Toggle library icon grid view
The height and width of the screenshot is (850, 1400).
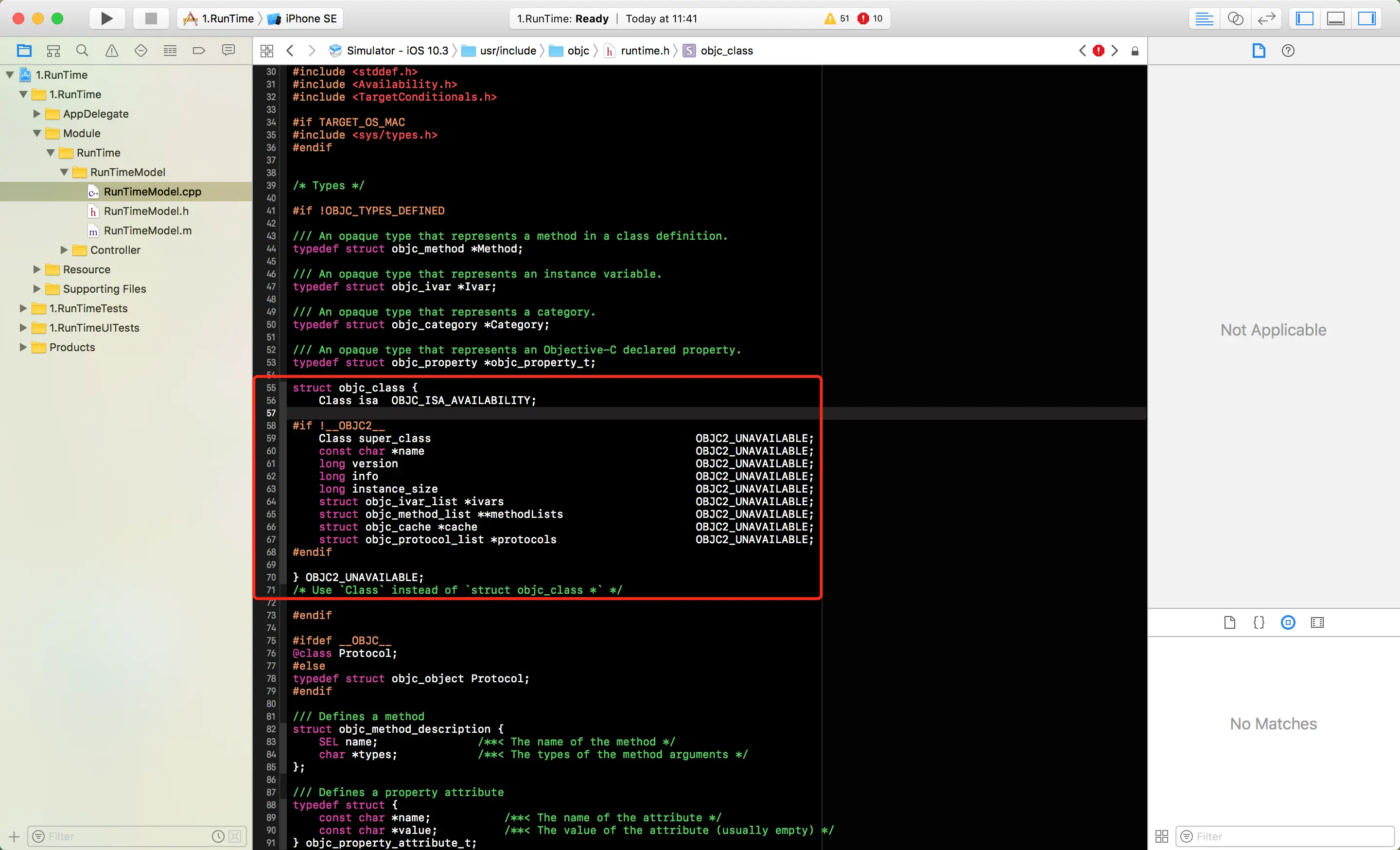(x=1161, y=836)
